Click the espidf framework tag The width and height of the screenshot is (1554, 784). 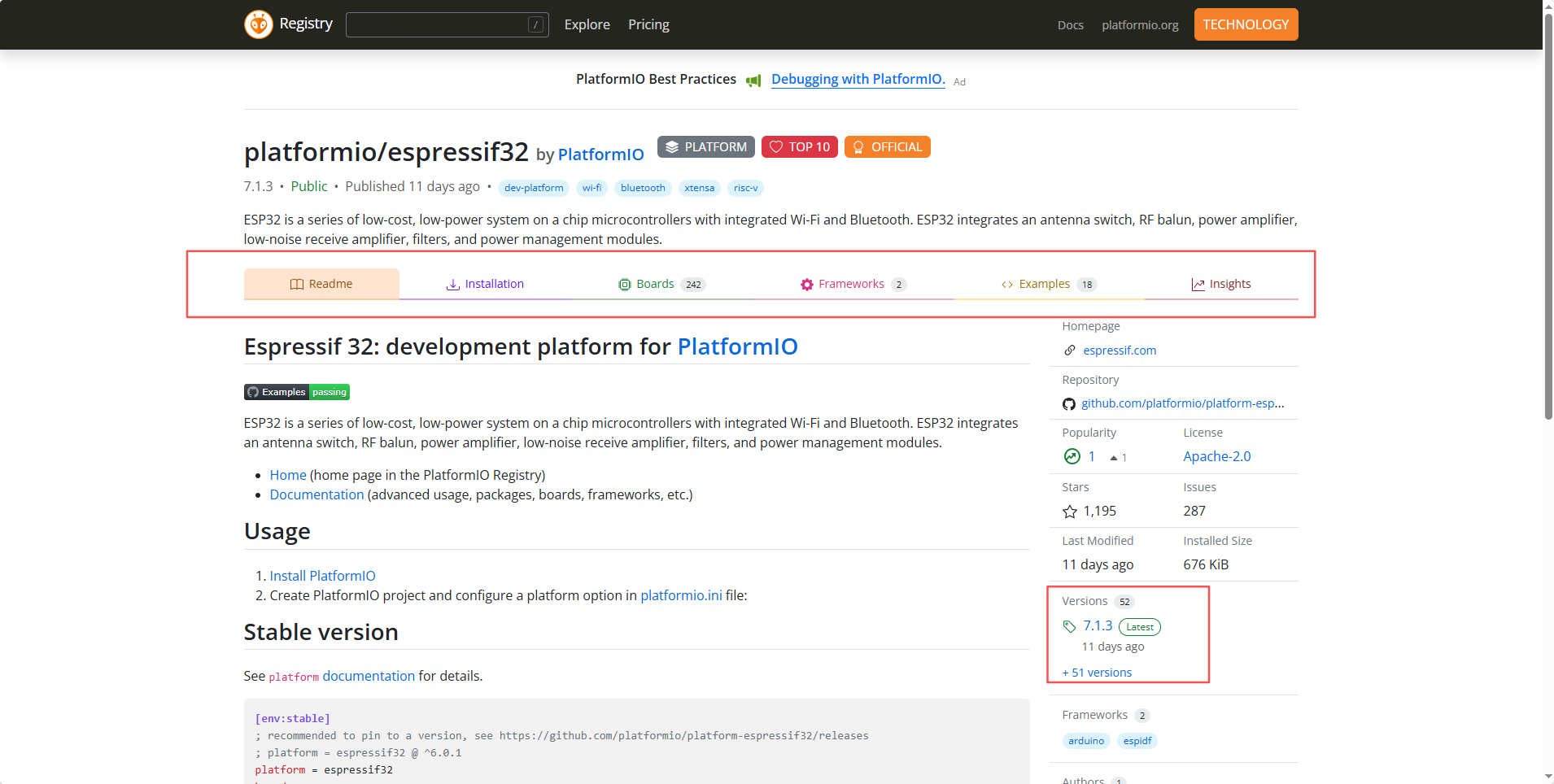coord(1137,741)
